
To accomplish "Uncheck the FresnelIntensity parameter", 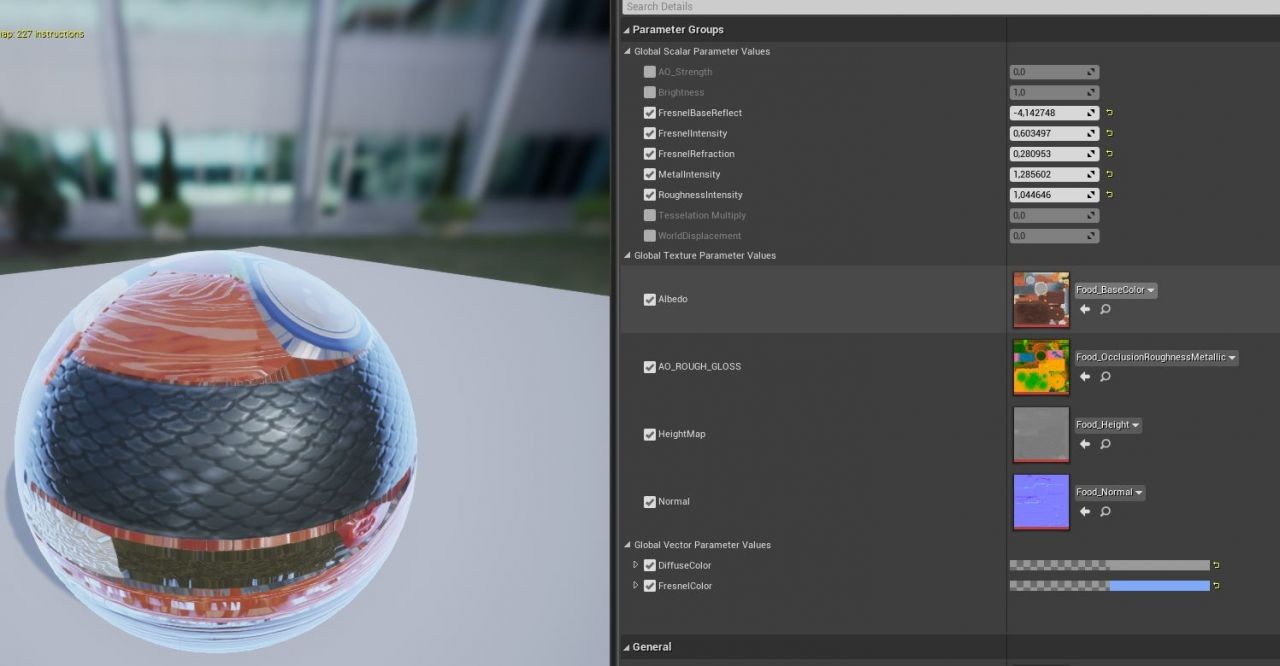I will tap(650, 133).
